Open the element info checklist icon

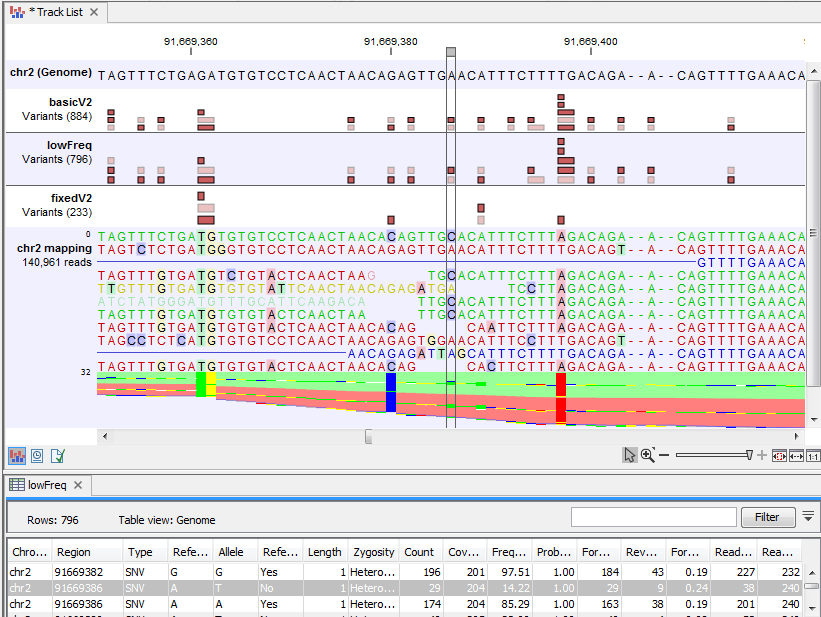58,455
